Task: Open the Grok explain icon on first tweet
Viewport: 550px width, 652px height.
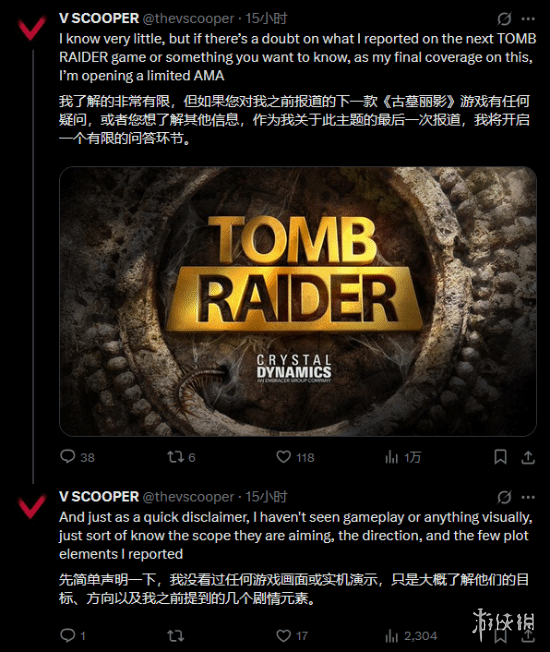Action: pos(504,19)
